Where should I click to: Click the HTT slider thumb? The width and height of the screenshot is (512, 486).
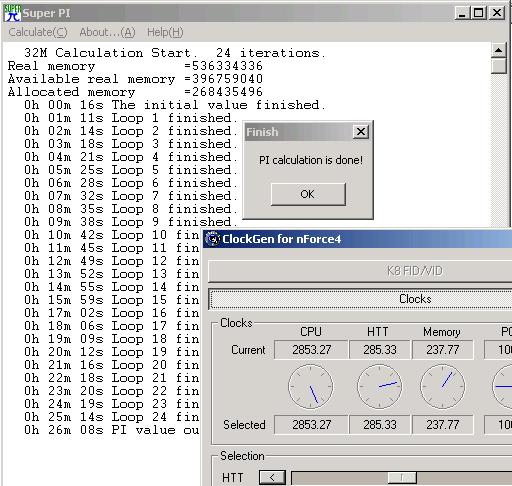[402, 478]
